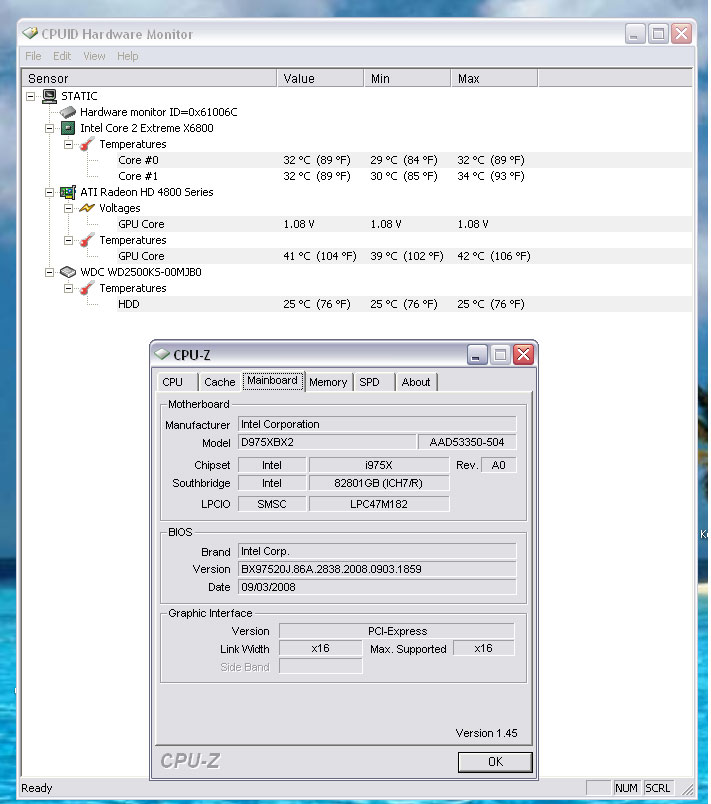Select the Mainboard tab in CPU-Z
Screen dimensions: 711x804
tap(272, 380)
